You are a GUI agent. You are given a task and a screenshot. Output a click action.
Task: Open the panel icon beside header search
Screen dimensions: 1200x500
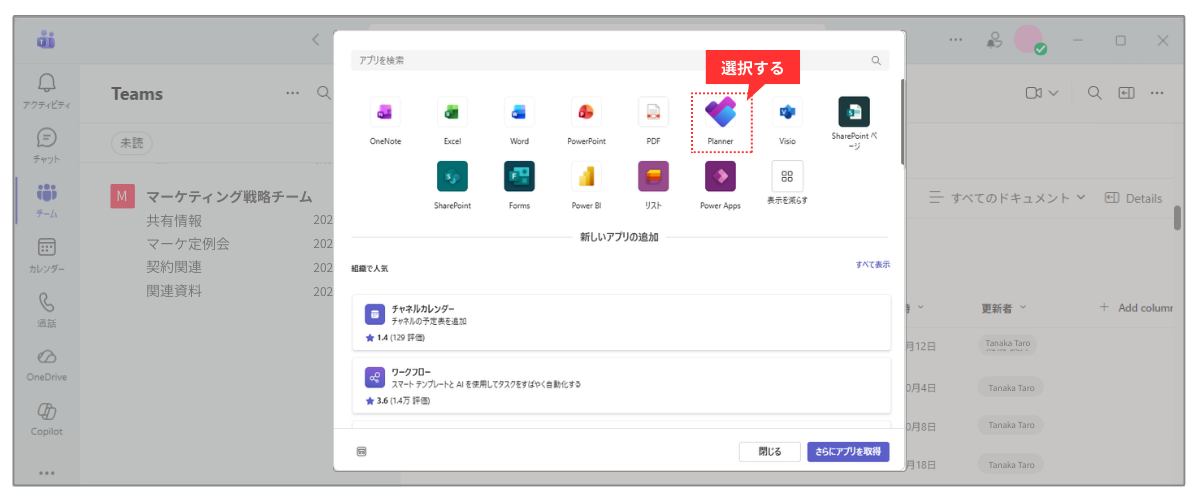(1126, 93)
